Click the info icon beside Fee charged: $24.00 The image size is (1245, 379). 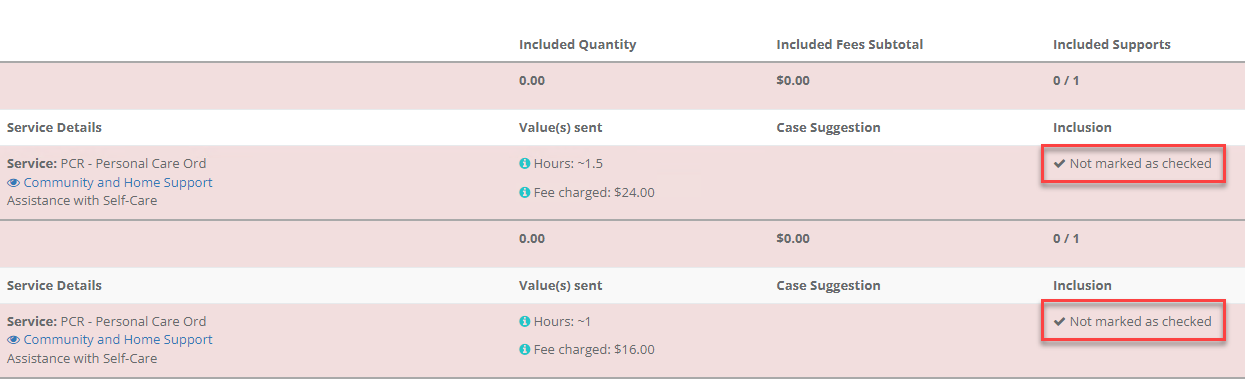click(x=524, y=192)
